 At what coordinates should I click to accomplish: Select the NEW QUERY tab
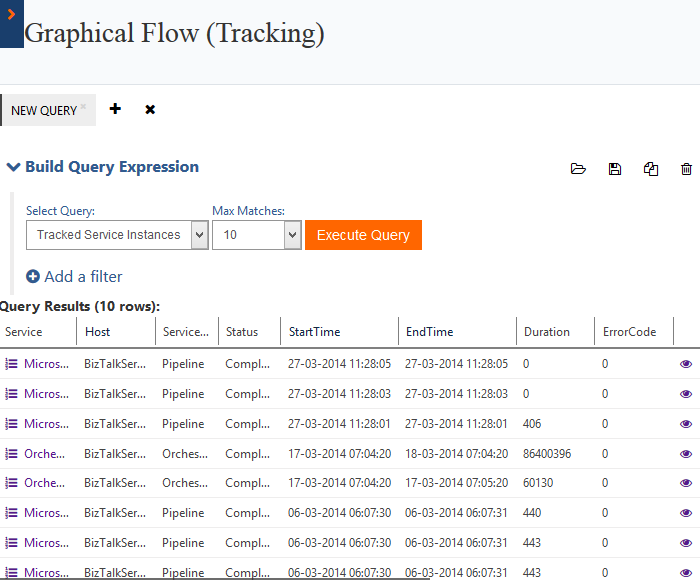click(x=44, y=110)
